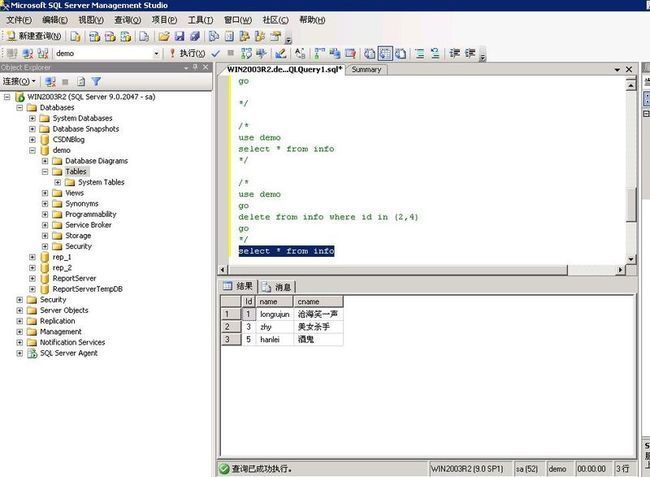Select the Replication folder in the tree
The image size is (650, 477).
[58, 321]
